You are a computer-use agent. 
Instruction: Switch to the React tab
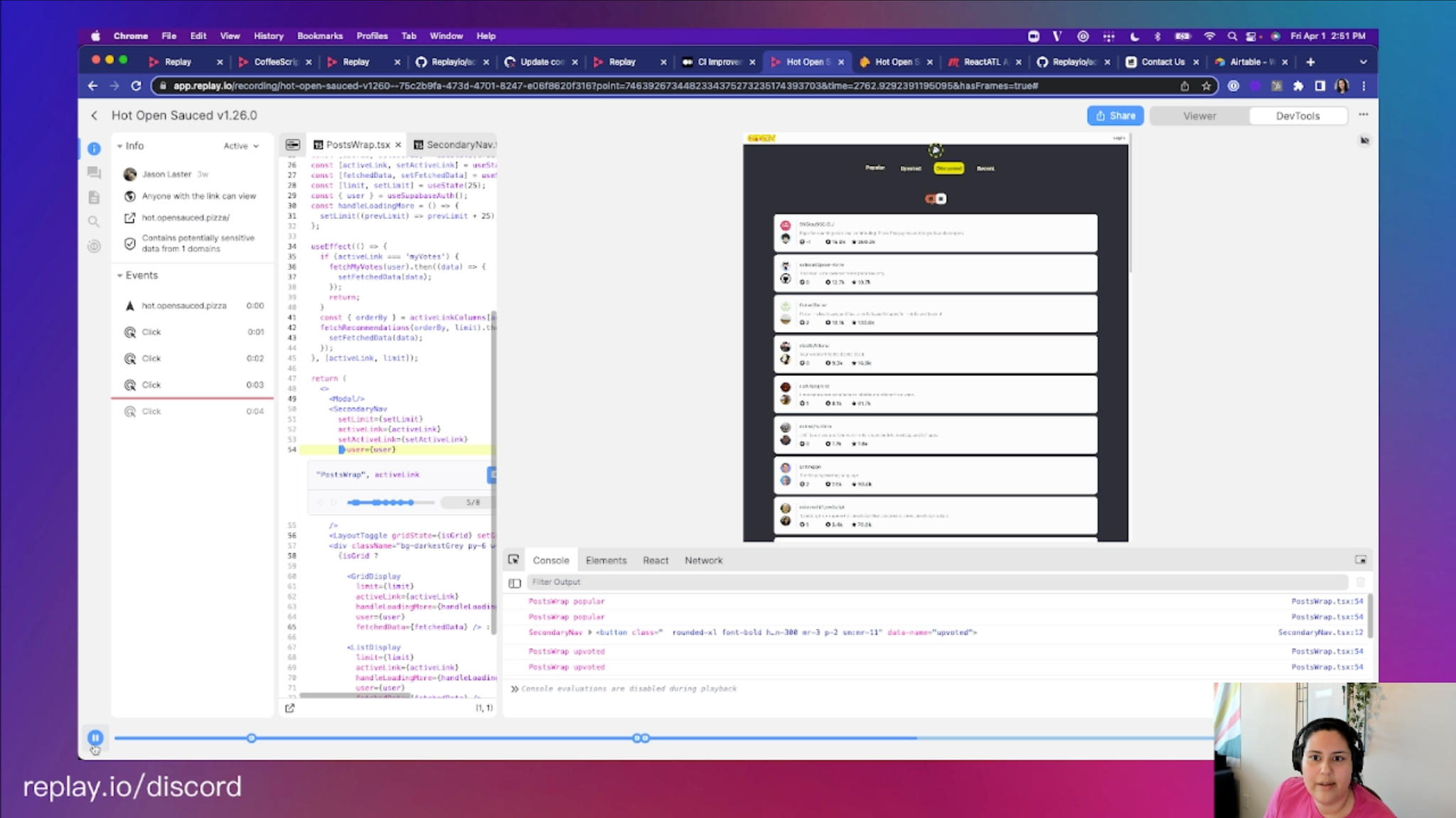pos(655,560)
